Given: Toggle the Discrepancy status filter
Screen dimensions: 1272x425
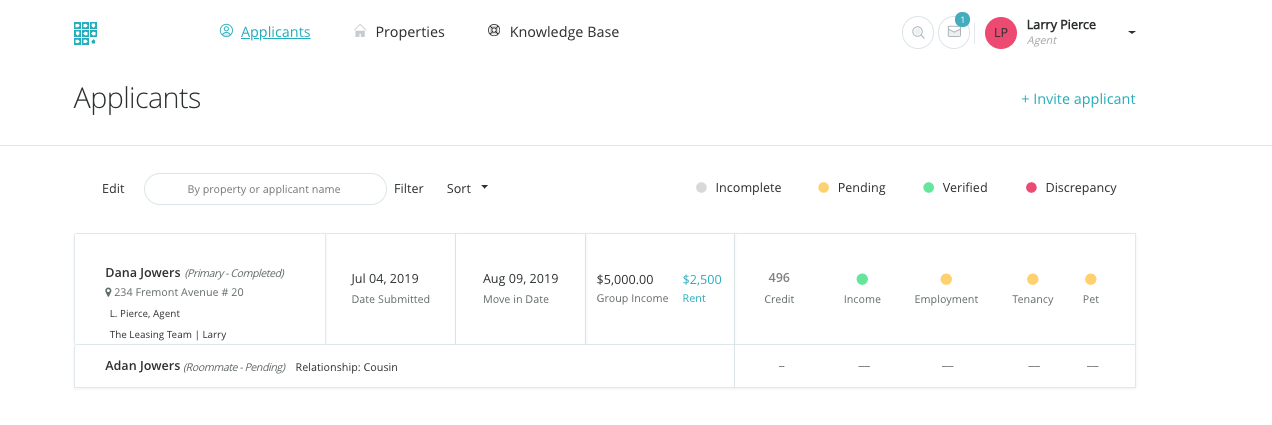Looking at the screenshot, I should coord(1071,188).
